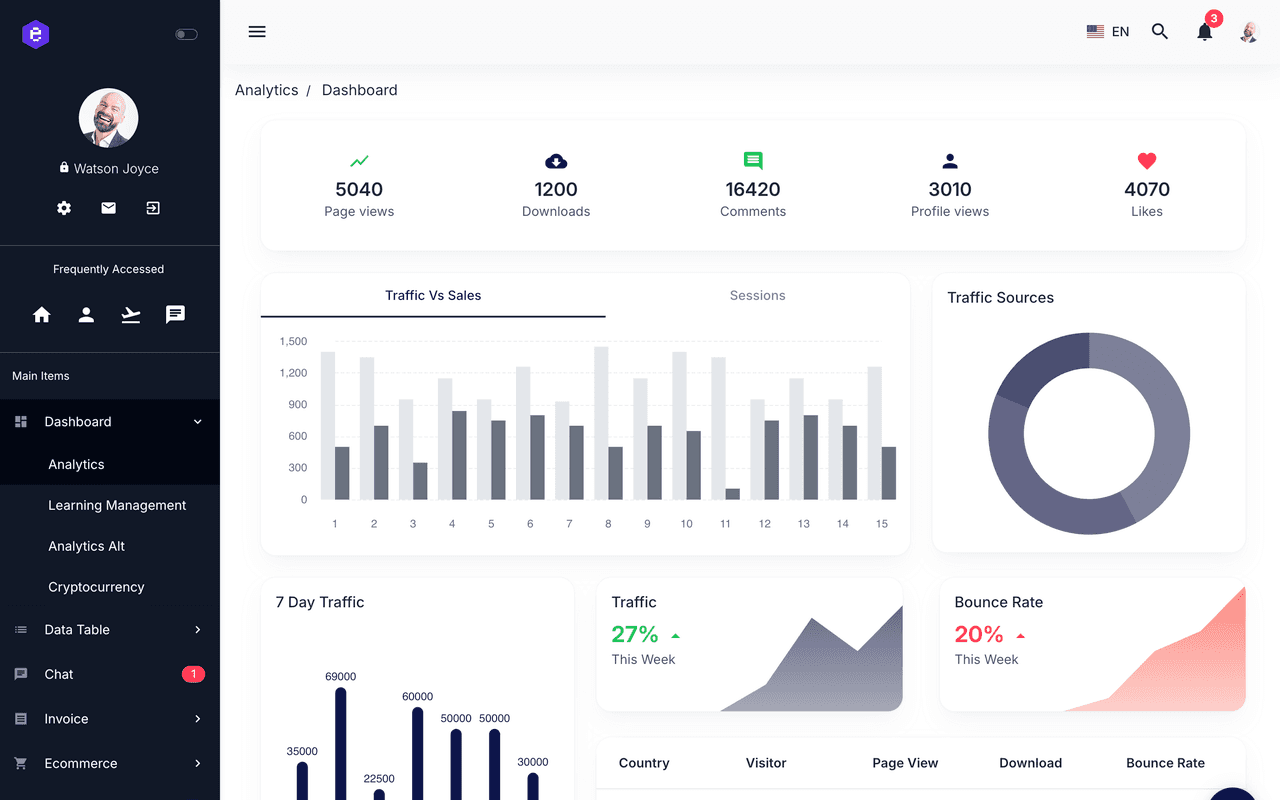Click the Data Table list icon

[21, 630]
